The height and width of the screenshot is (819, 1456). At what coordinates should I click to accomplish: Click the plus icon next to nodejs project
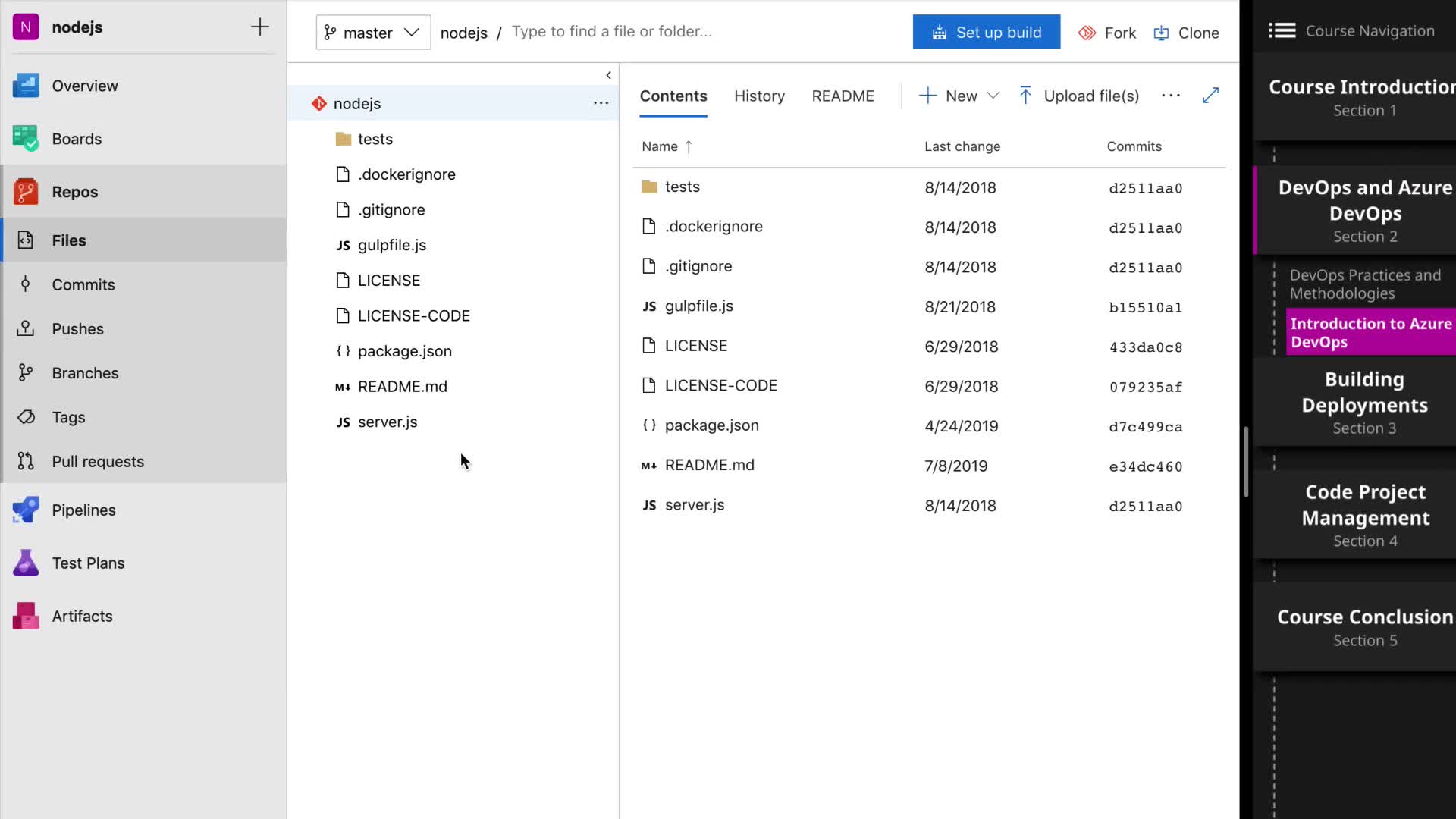point(259,27)
